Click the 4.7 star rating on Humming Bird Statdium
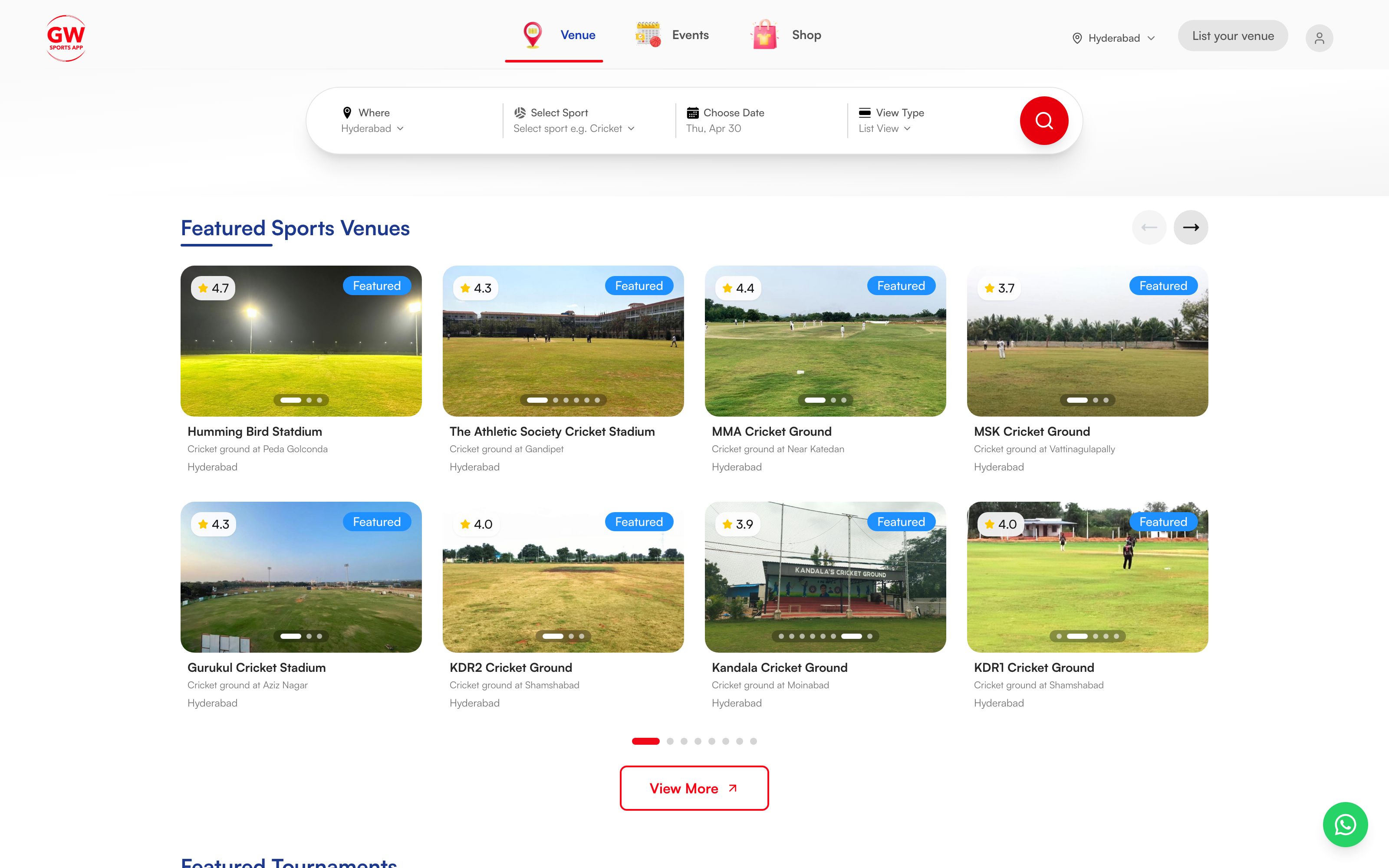This screenshot has height=868, width=1389. 213,288
